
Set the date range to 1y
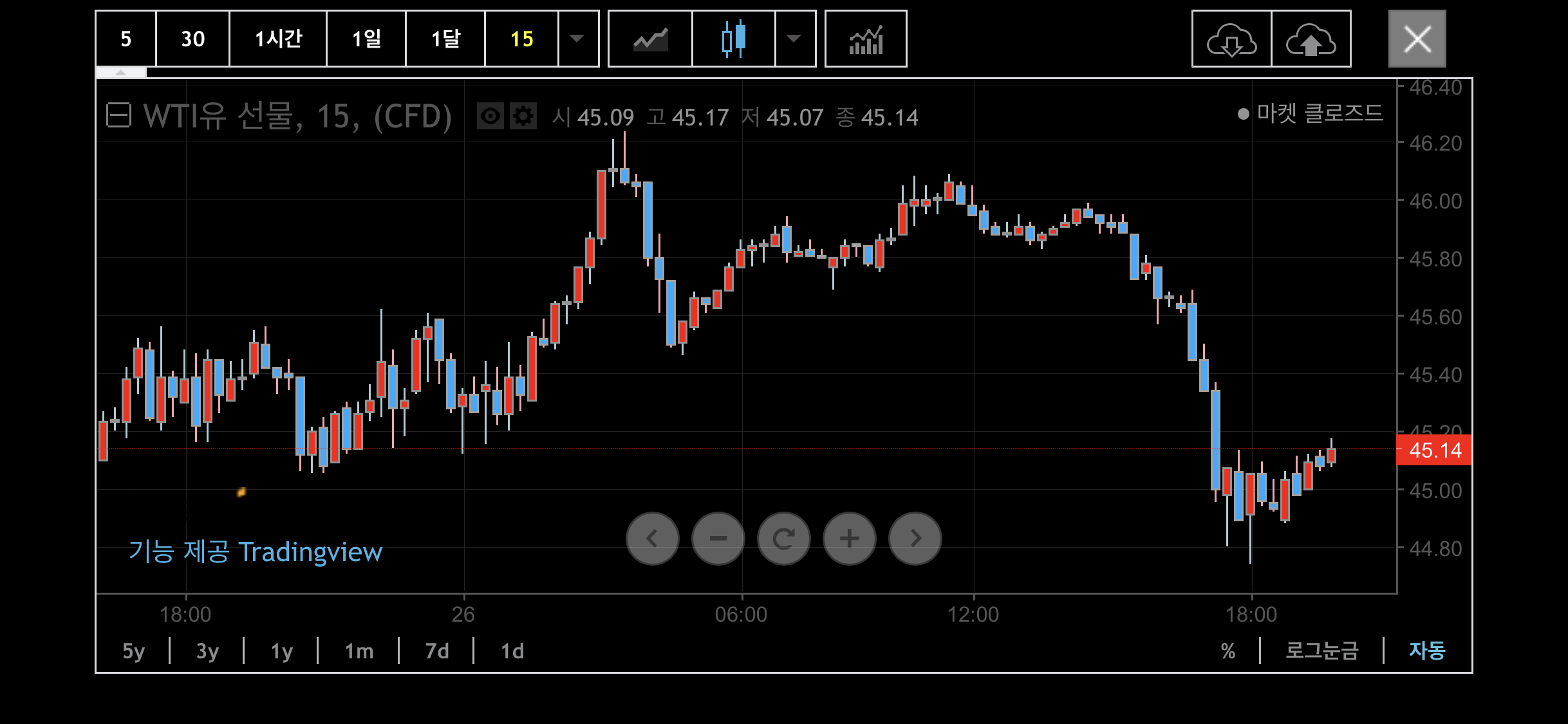[x=282, y=651]
